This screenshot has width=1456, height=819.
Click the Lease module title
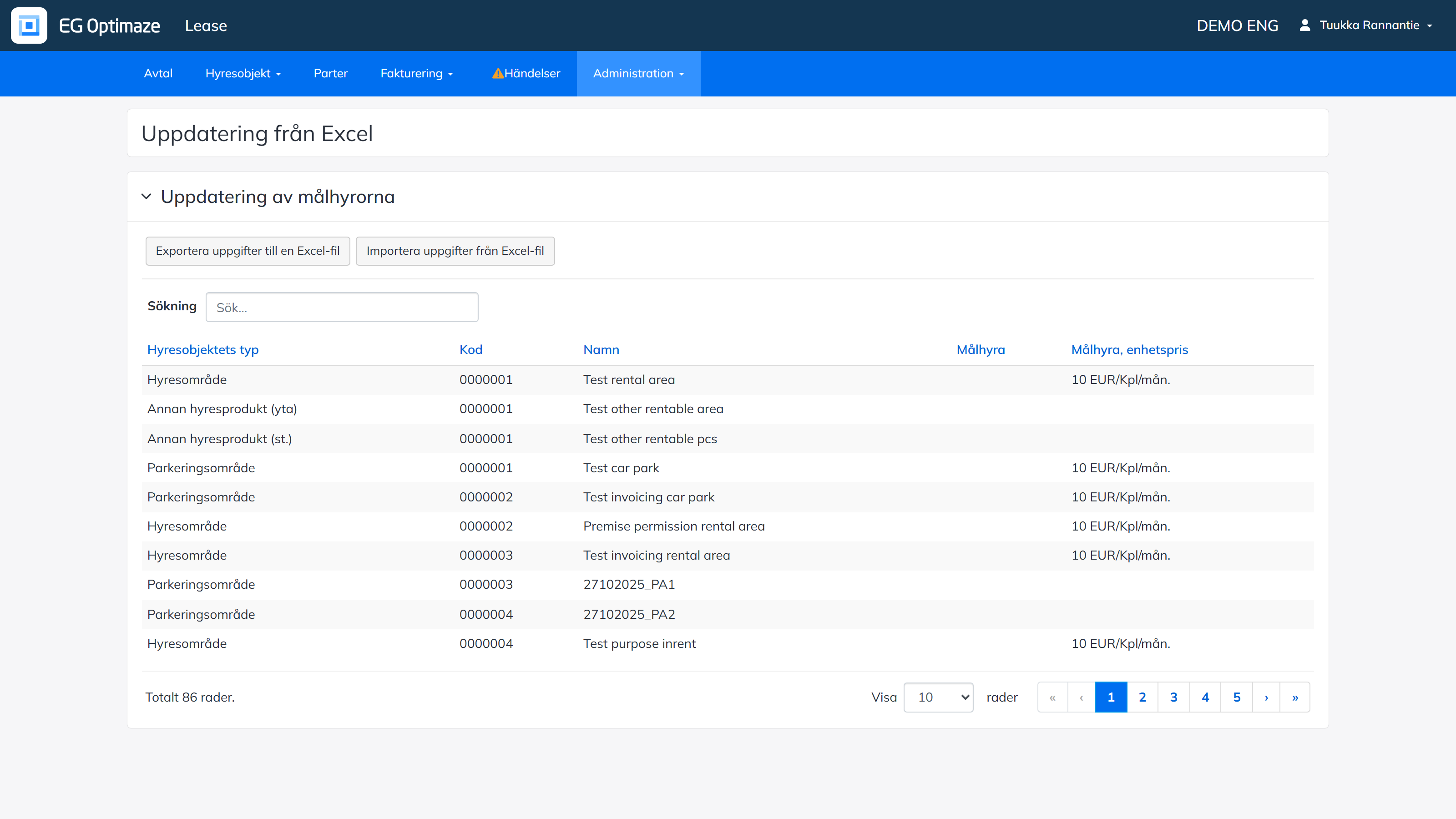tap(206, 25)
